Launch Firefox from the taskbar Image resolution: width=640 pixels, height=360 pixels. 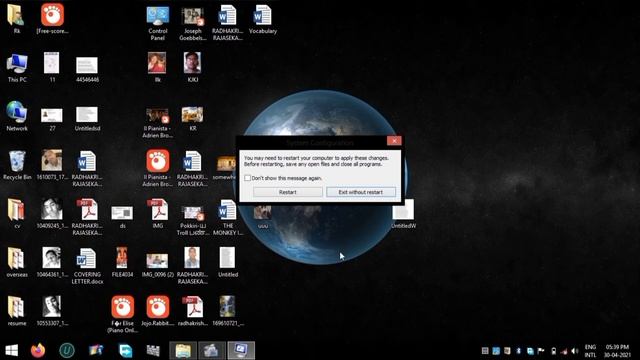pos(38,350)
